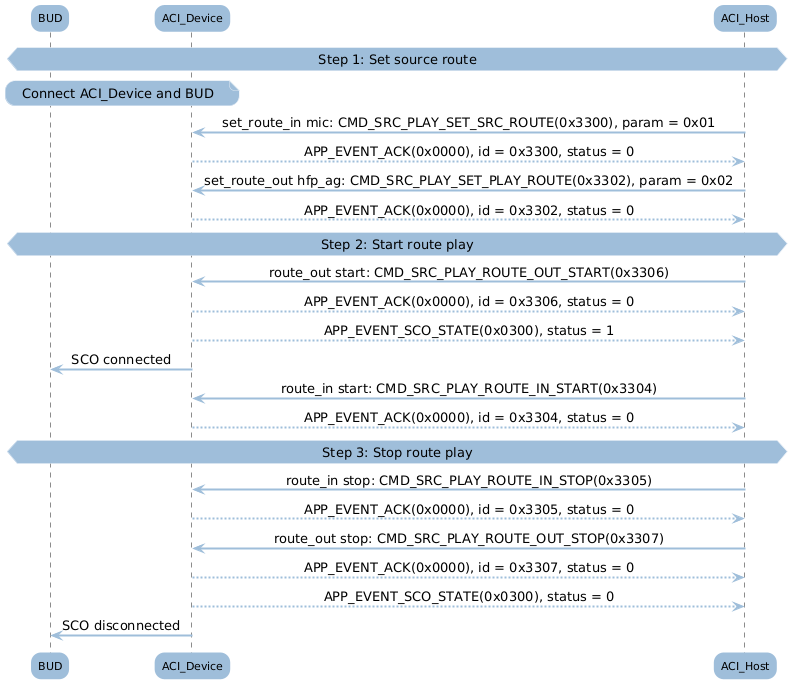Click the top BUD participant box

50,18
